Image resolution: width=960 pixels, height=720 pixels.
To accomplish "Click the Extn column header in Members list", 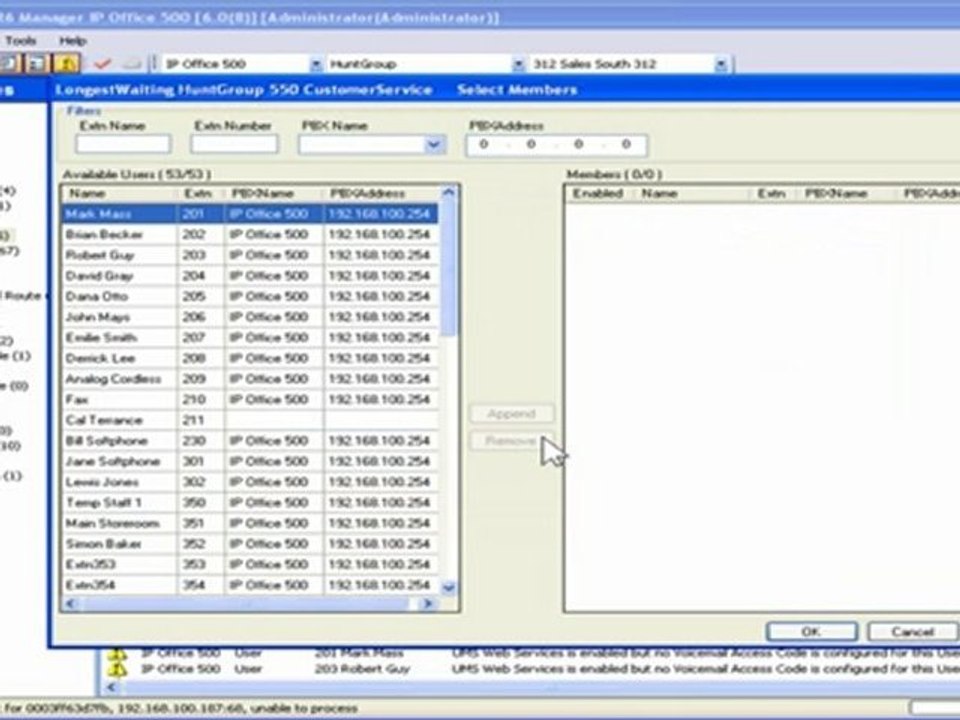I will 773,193.
